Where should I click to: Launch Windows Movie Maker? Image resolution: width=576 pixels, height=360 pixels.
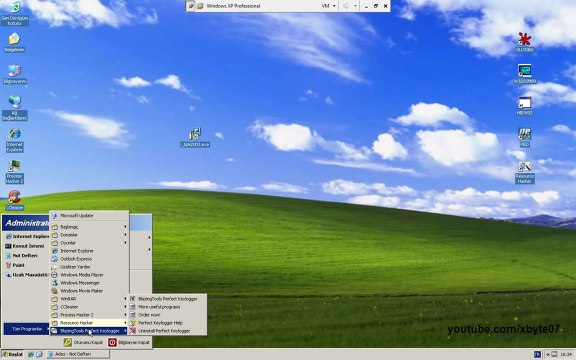(89, 291)
